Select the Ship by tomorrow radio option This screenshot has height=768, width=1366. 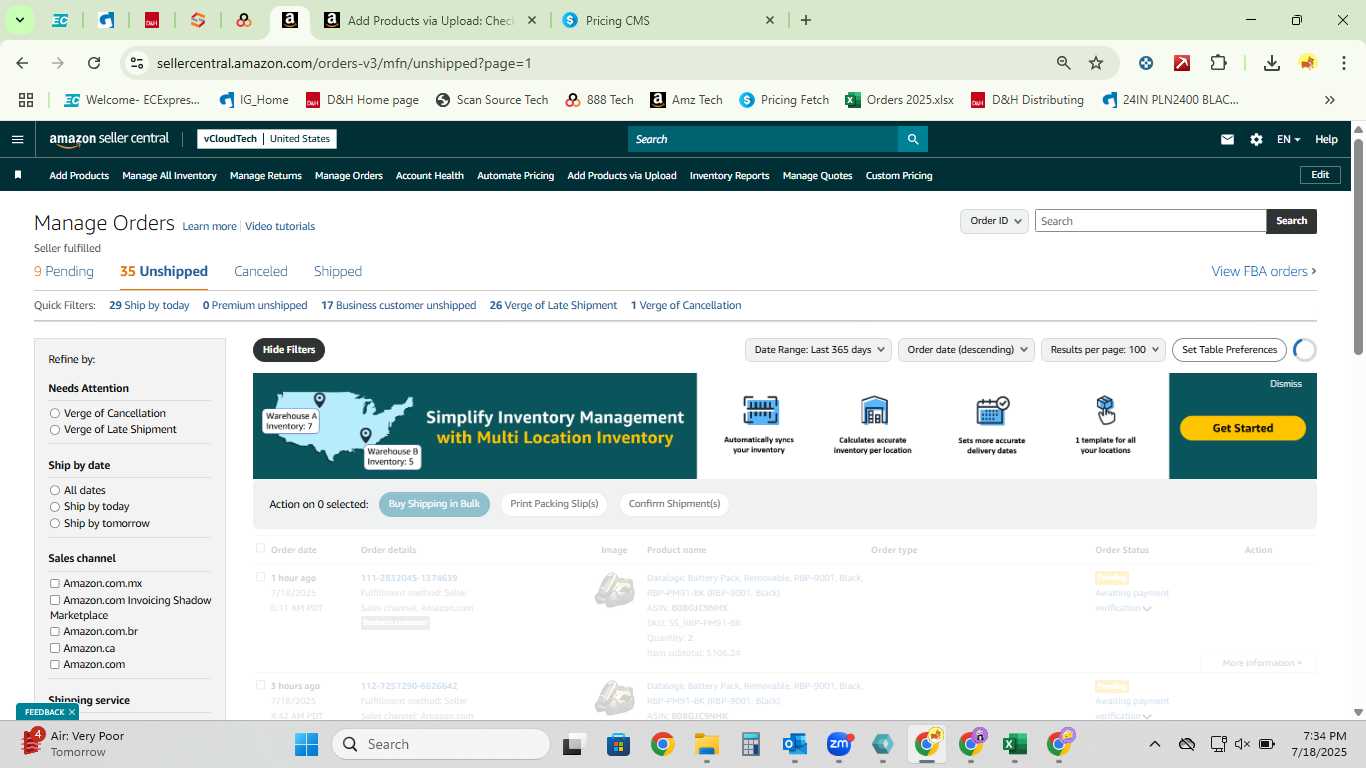(x=55, y=523)
